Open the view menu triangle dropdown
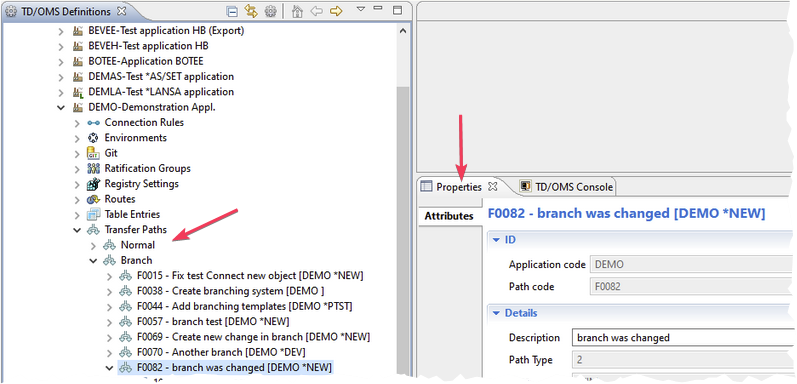This screenshot has width=797, height=384. point(361,9)
